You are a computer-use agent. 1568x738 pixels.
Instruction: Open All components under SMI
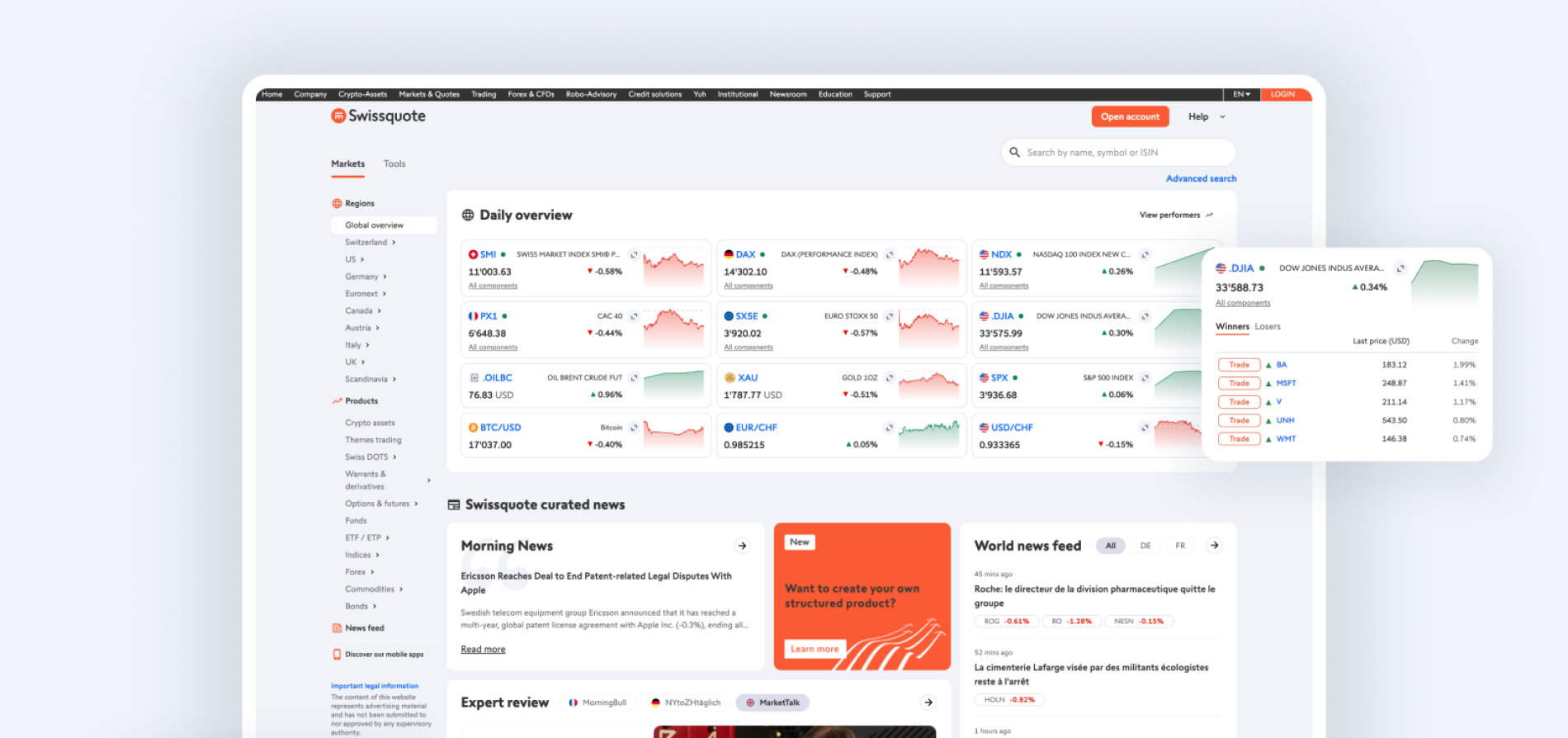click(x=493, y=286)
